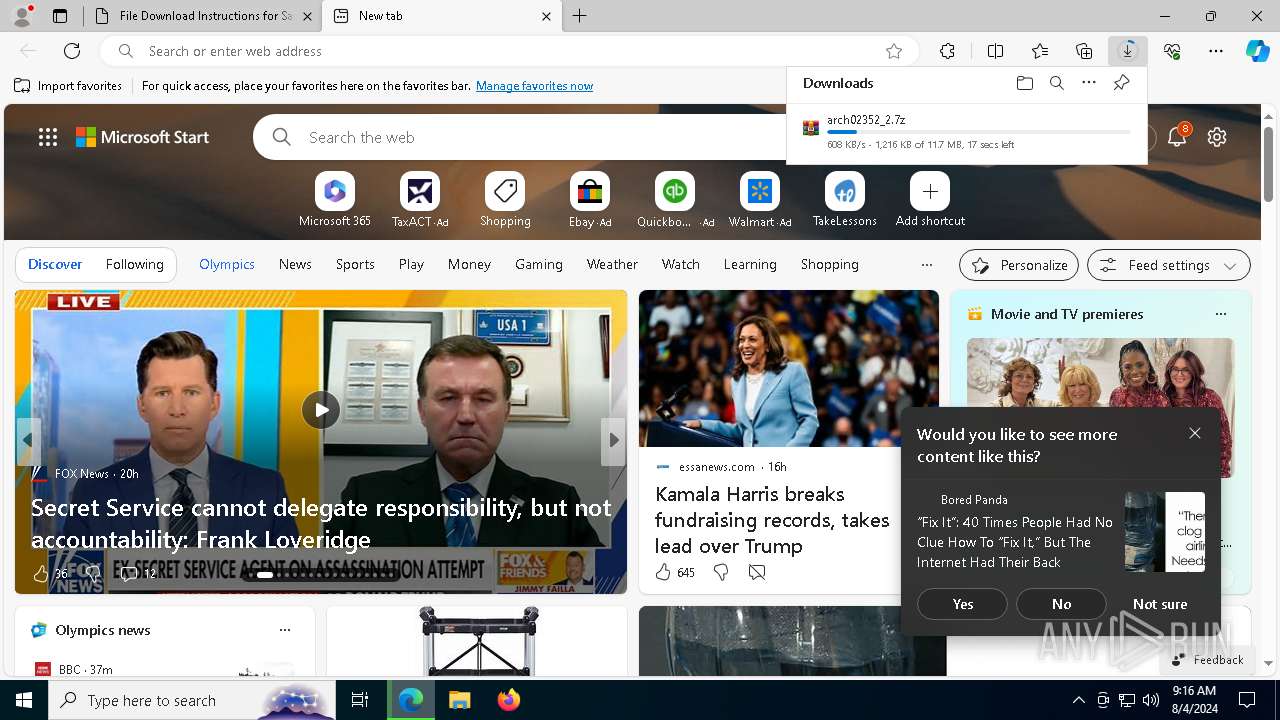Open notifications bell with badge
The width and height of the screenshot is (1280, 720).
point(1177,136)
